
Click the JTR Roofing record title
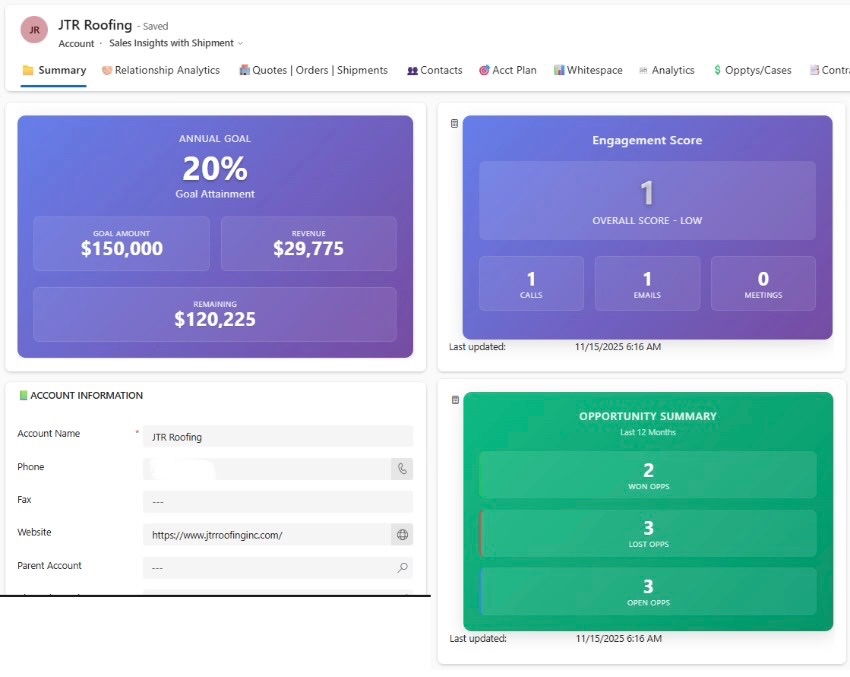[95, 25]
